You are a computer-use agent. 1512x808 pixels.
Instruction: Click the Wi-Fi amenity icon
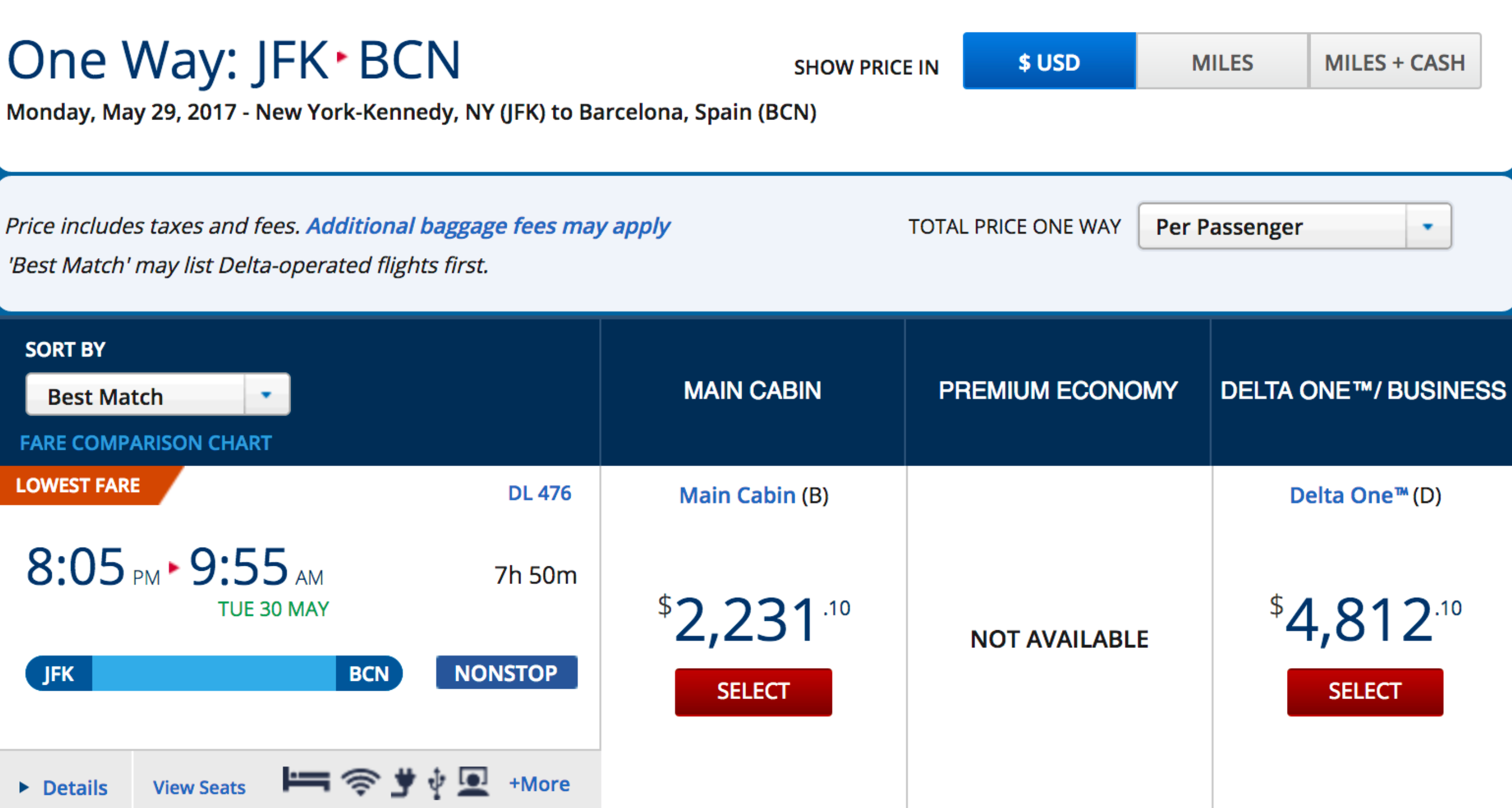360,783
